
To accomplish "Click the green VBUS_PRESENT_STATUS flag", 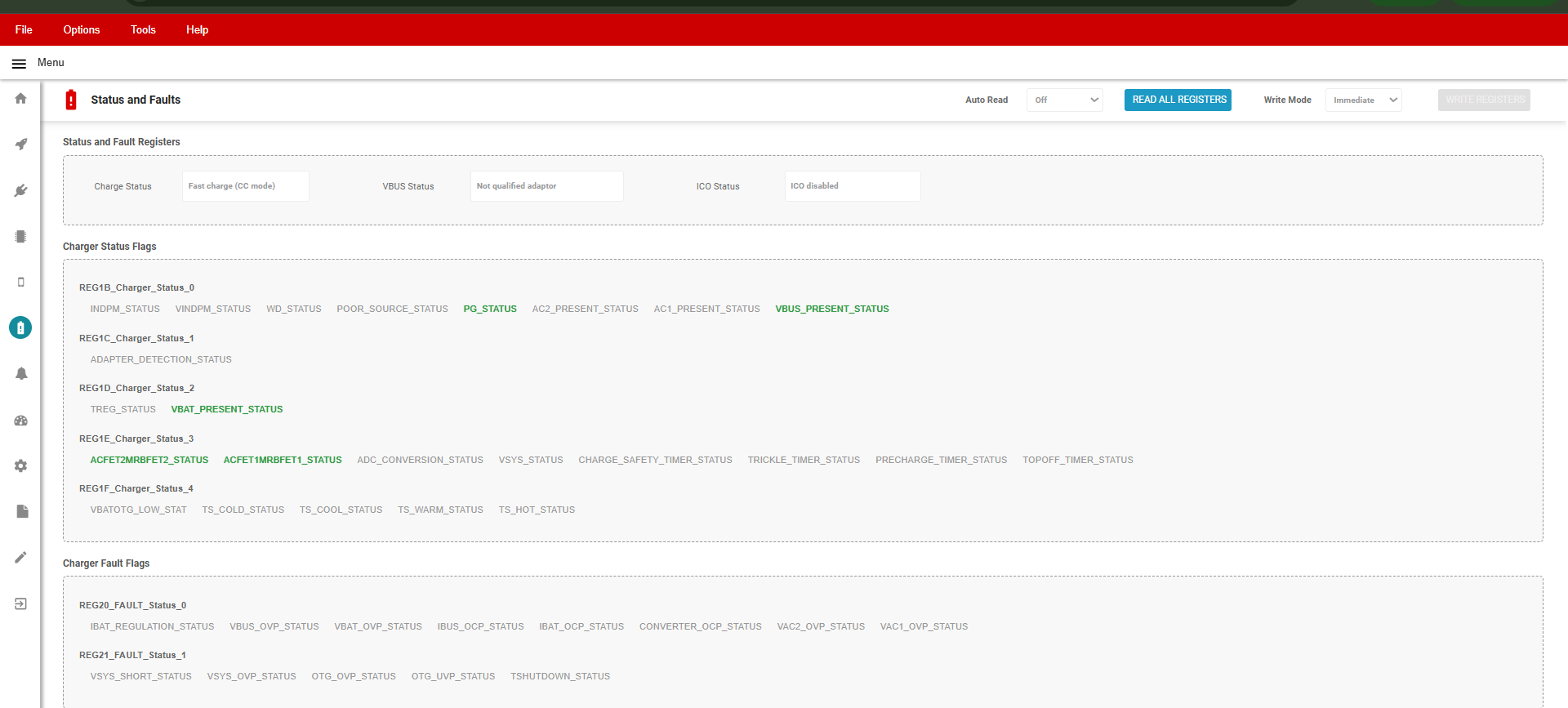I will click(832, 309).
